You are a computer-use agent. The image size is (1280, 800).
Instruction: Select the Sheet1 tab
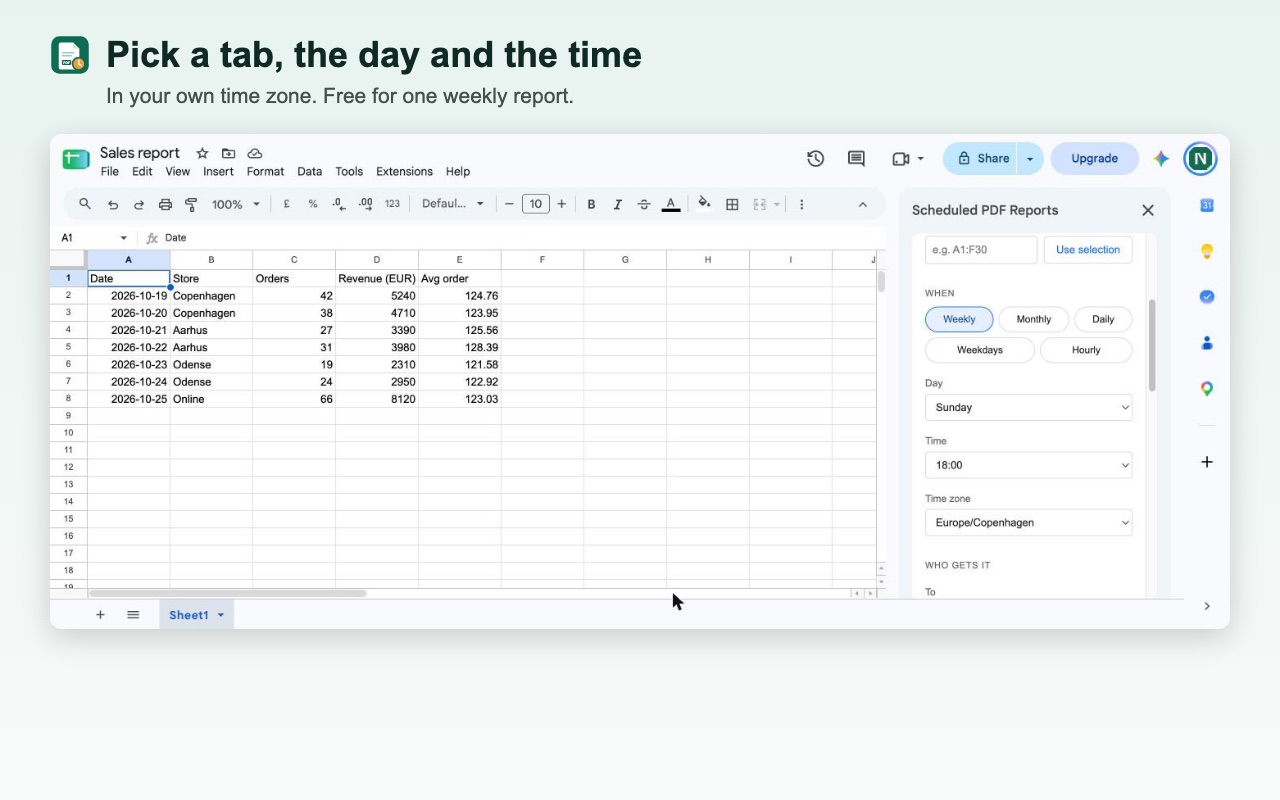pyautogui.click(x=196, y=615)
